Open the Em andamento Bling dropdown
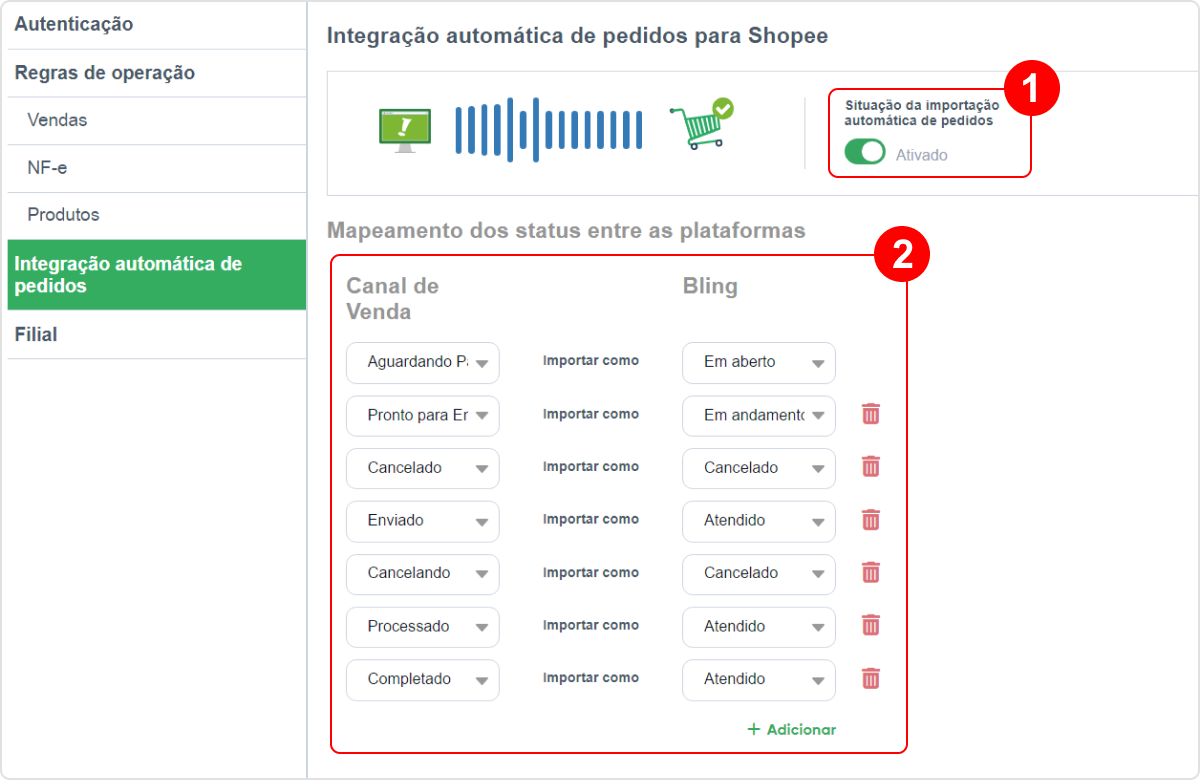 tap(759, 415)
